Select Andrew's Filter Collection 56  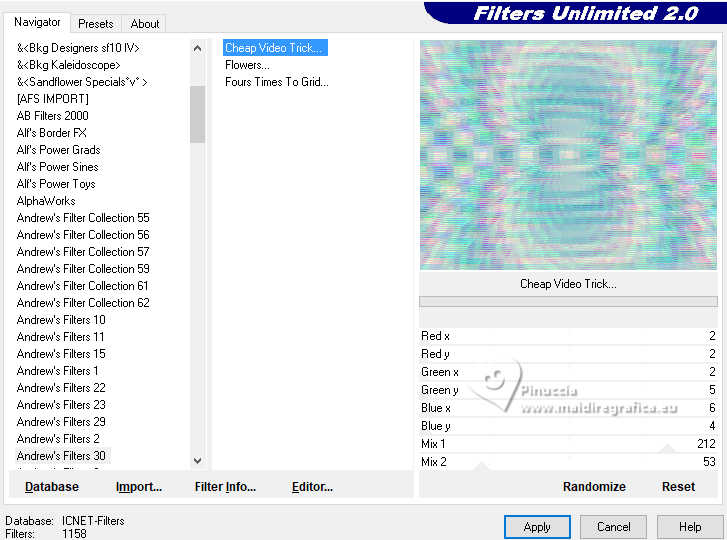click(x=83, y=235)
